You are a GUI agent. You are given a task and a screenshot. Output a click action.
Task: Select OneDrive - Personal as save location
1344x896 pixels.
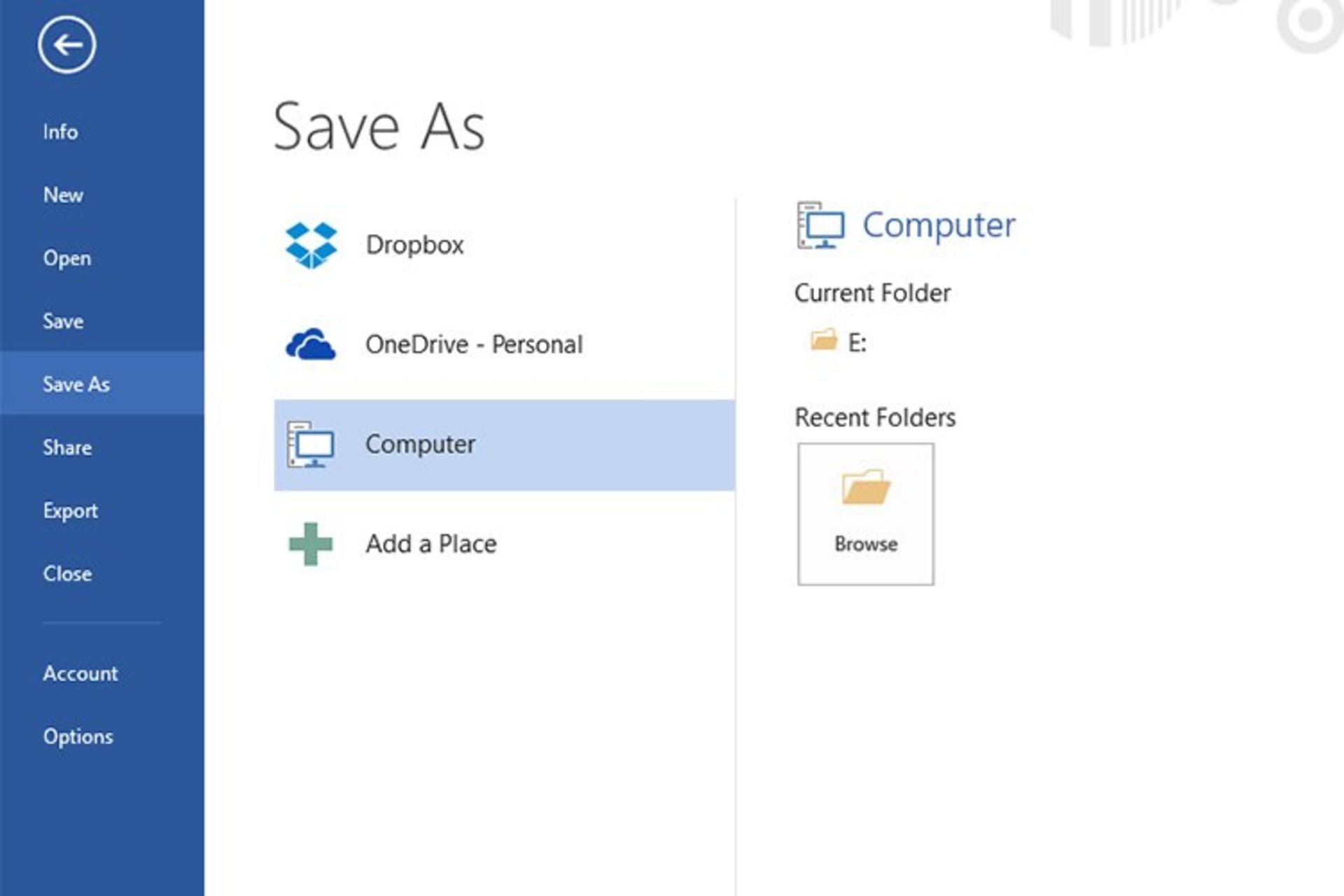point(474,344)
